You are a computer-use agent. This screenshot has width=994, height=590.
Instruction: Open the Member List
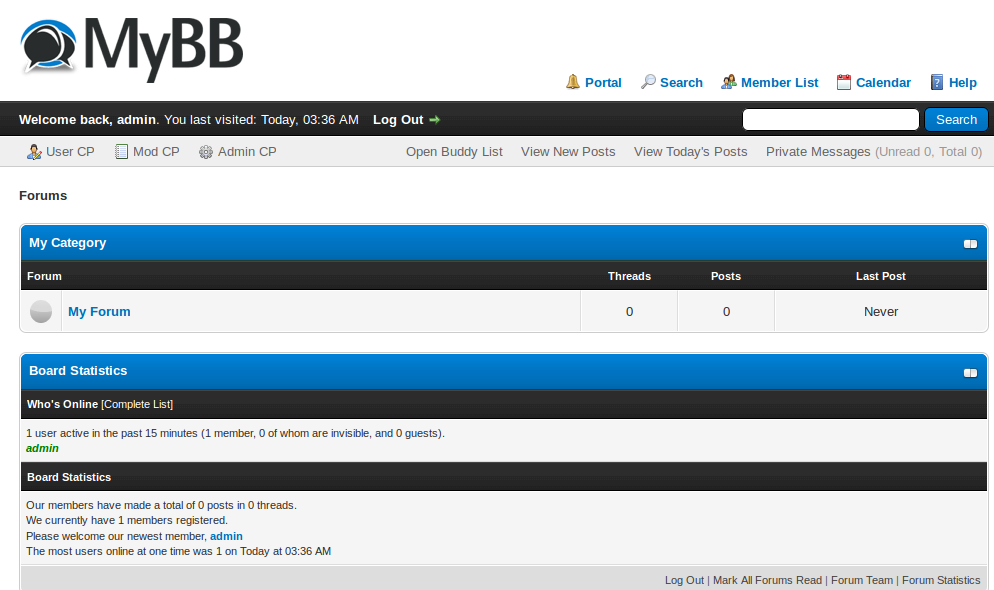tap(779, 82)
